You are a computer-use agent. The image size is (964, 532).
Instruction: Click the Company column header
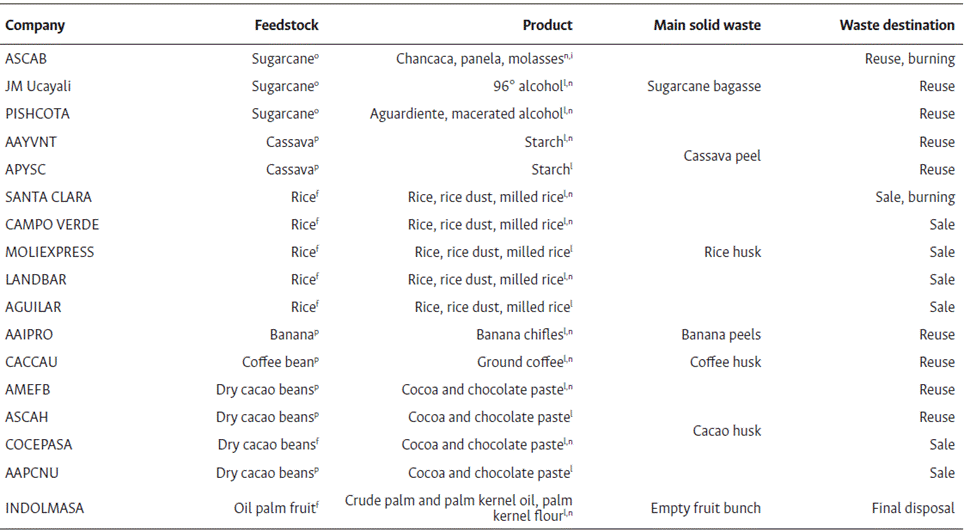point(35,25)
